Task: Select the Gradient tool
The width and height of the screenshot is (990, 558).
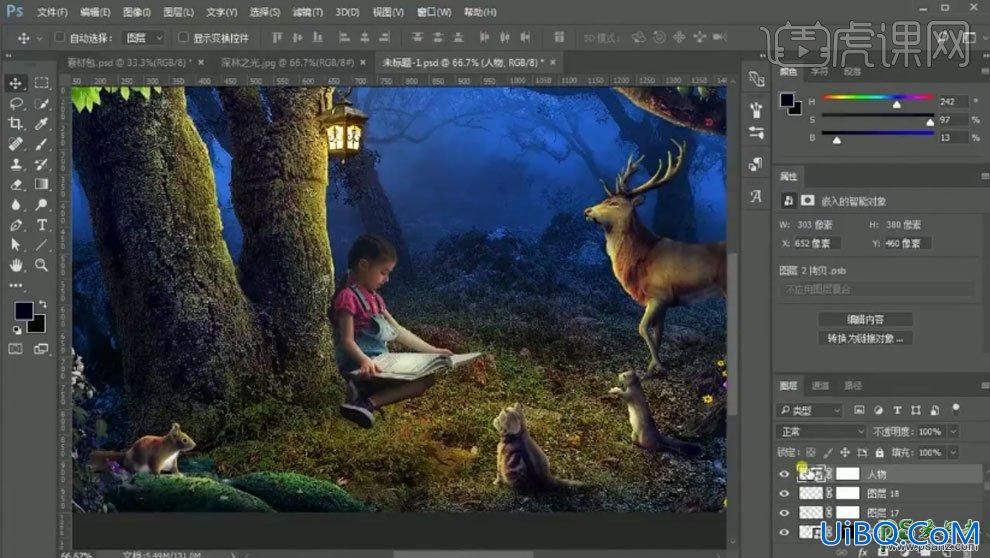Action: coord(42,184)
